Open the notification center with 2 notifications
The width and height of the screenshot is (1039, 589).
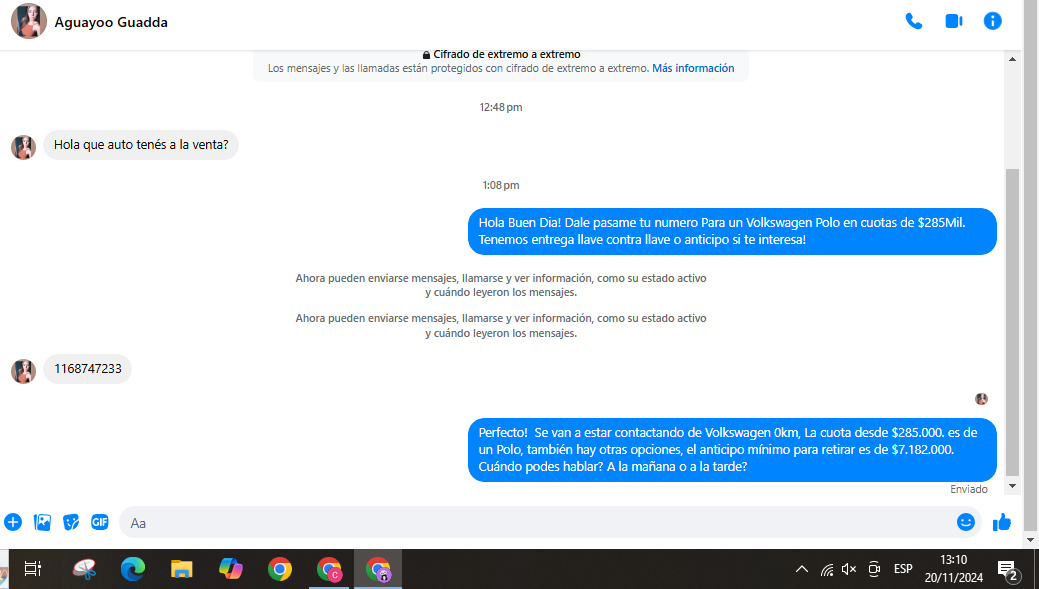tap(1008, 569)
